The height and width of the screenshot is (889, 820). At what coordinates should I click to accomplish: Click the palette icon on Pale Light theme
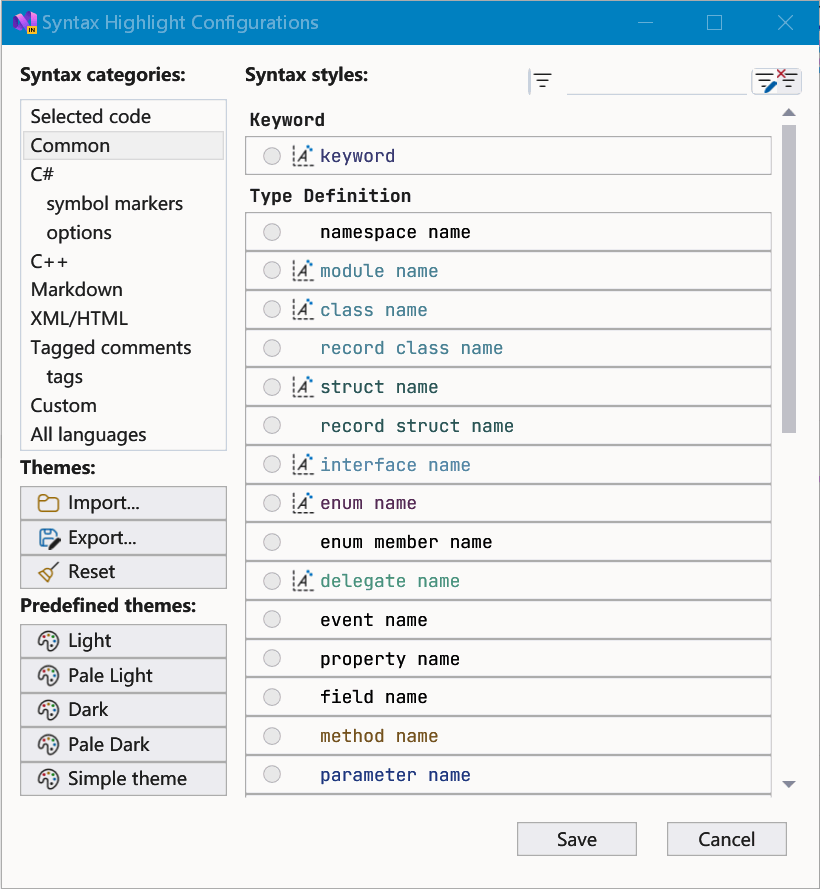click(48, 676)
